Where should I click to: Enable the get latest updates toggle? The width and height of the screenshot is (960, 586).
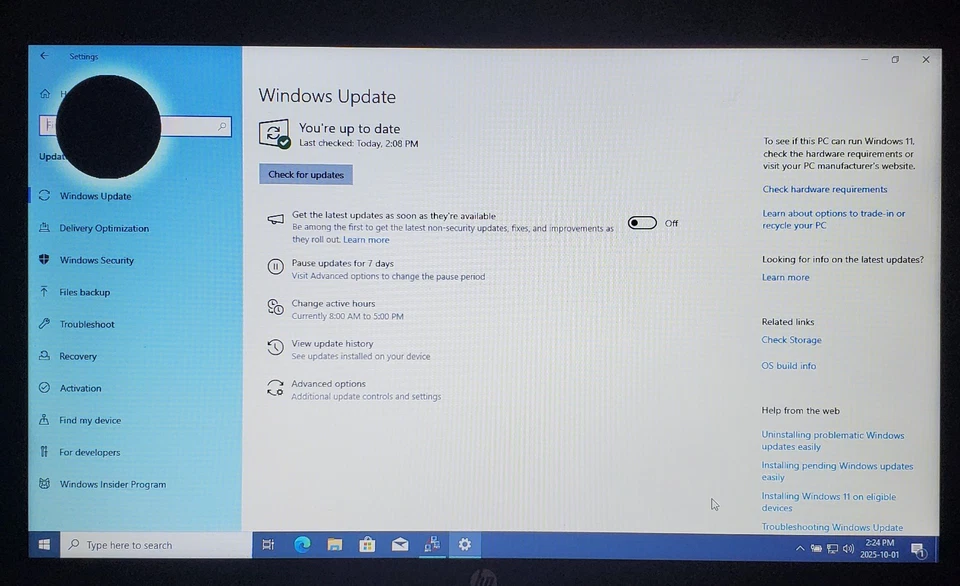[641, 223]
